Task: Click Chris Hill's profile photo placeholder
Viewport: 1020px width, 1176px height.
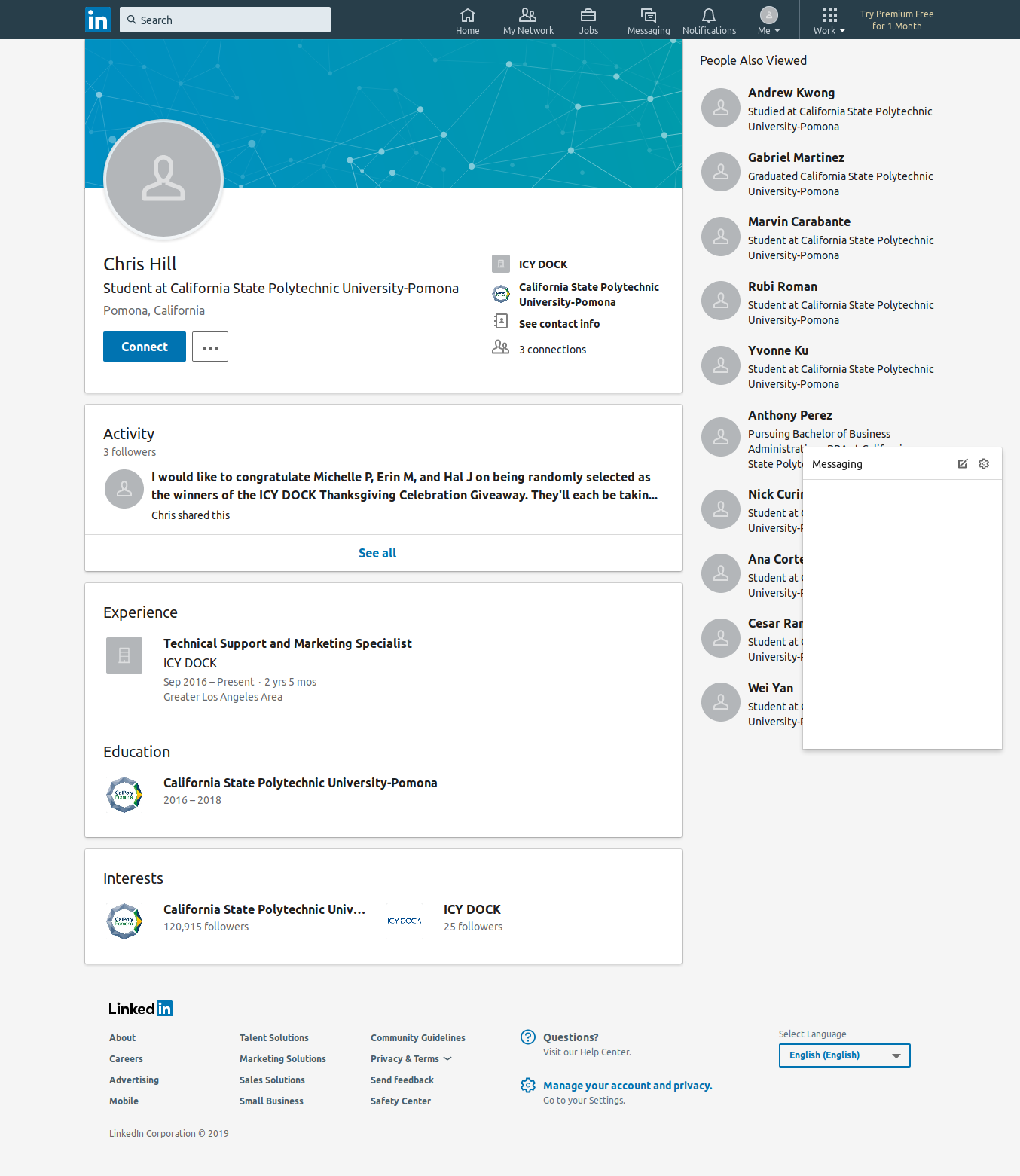Action: pyautogui.click(x=163, y=179)
